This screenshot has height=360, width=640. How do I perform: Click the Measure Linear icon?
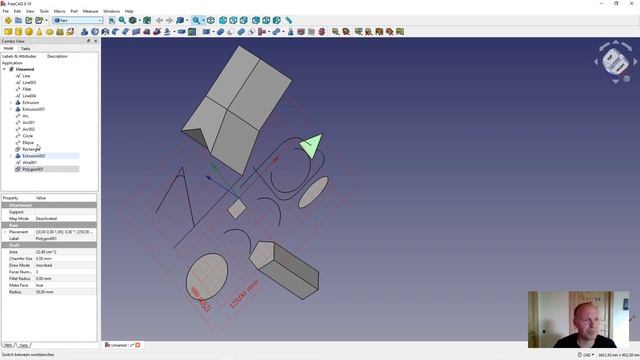click(x=336, y=31)
